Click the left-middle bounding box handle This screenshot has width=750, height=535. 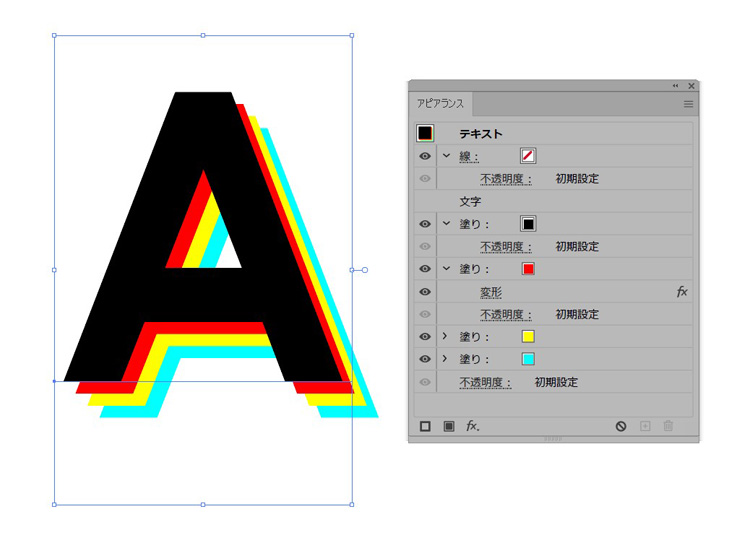point(54,270)
